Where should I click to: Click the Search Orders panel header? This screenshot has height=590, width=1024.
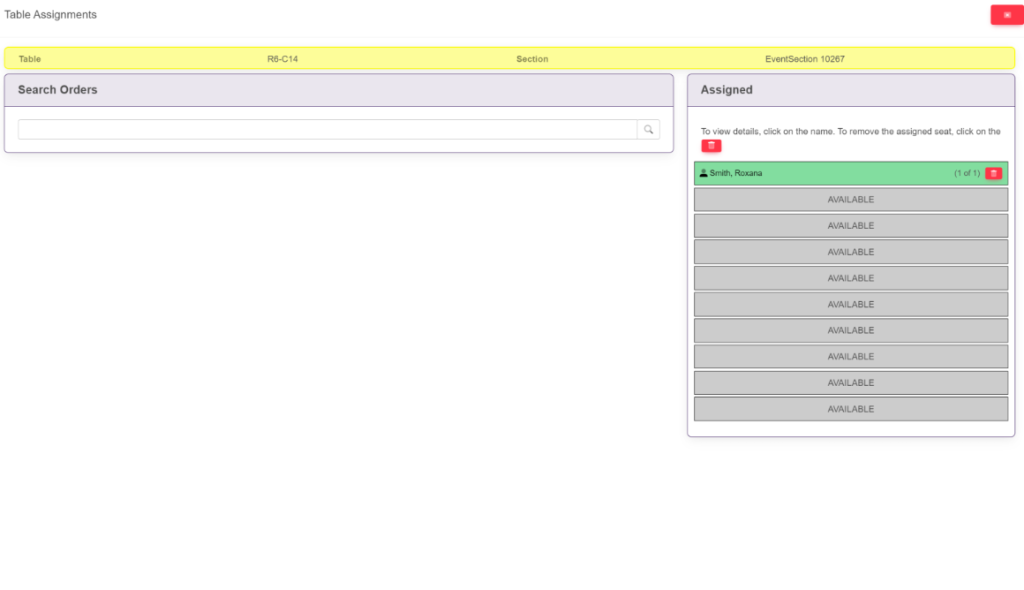[x=58, y=90]
